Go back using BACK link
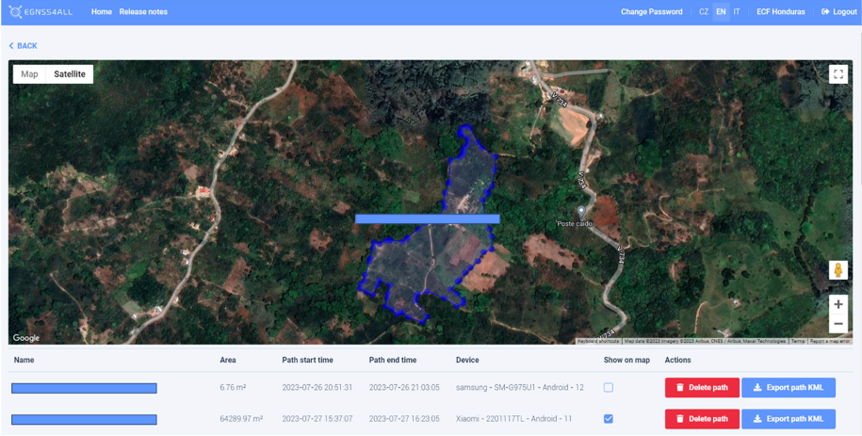 [23, 46]
